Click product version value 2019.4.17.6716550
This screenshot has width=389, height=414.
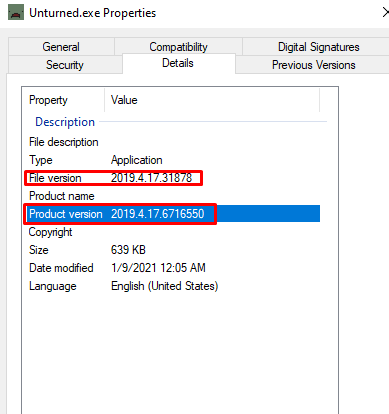(x=157, y=214)
